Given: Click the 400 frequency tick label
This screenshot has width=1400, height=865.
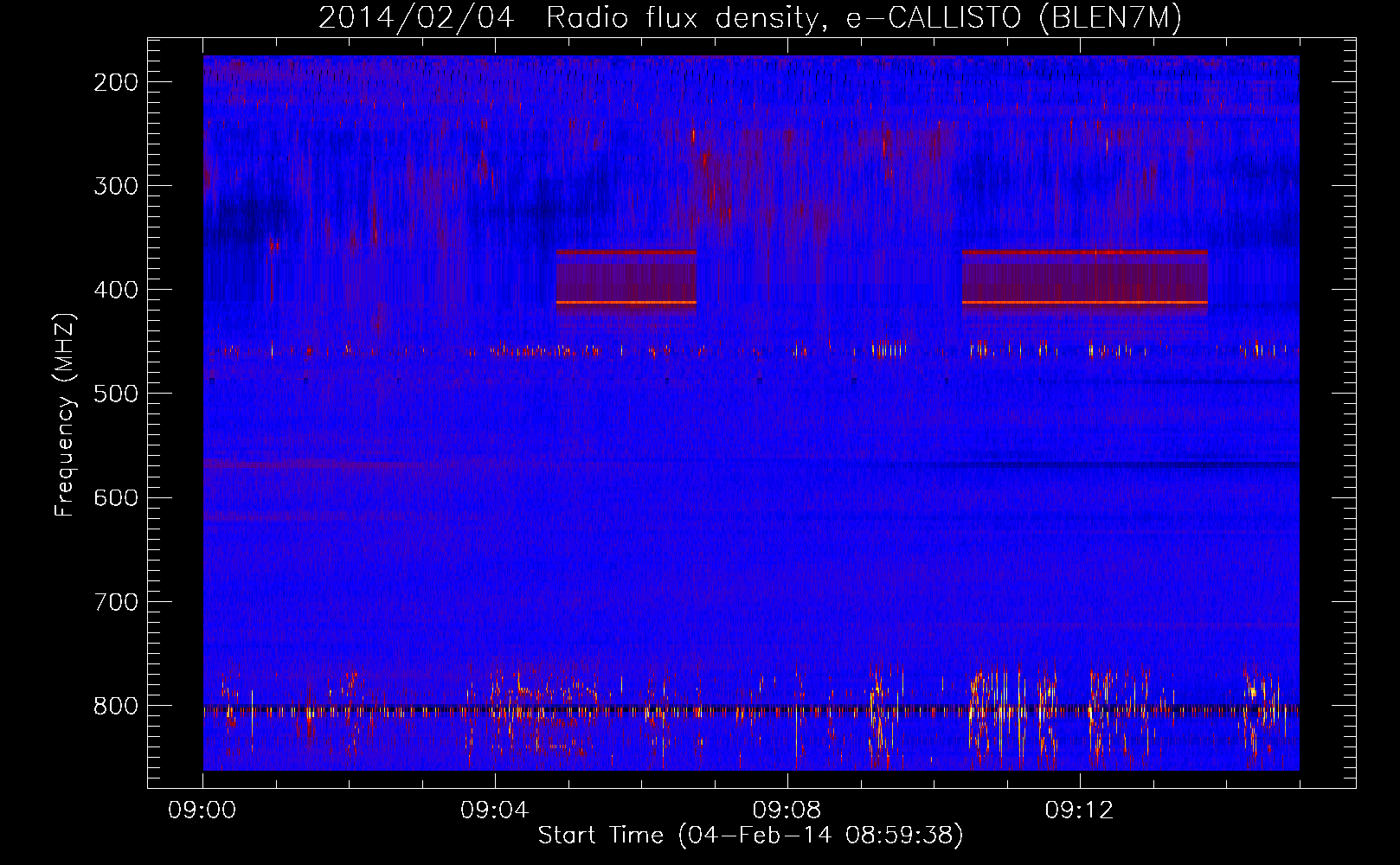Looking at the screenshot, I should pos(115,290).
